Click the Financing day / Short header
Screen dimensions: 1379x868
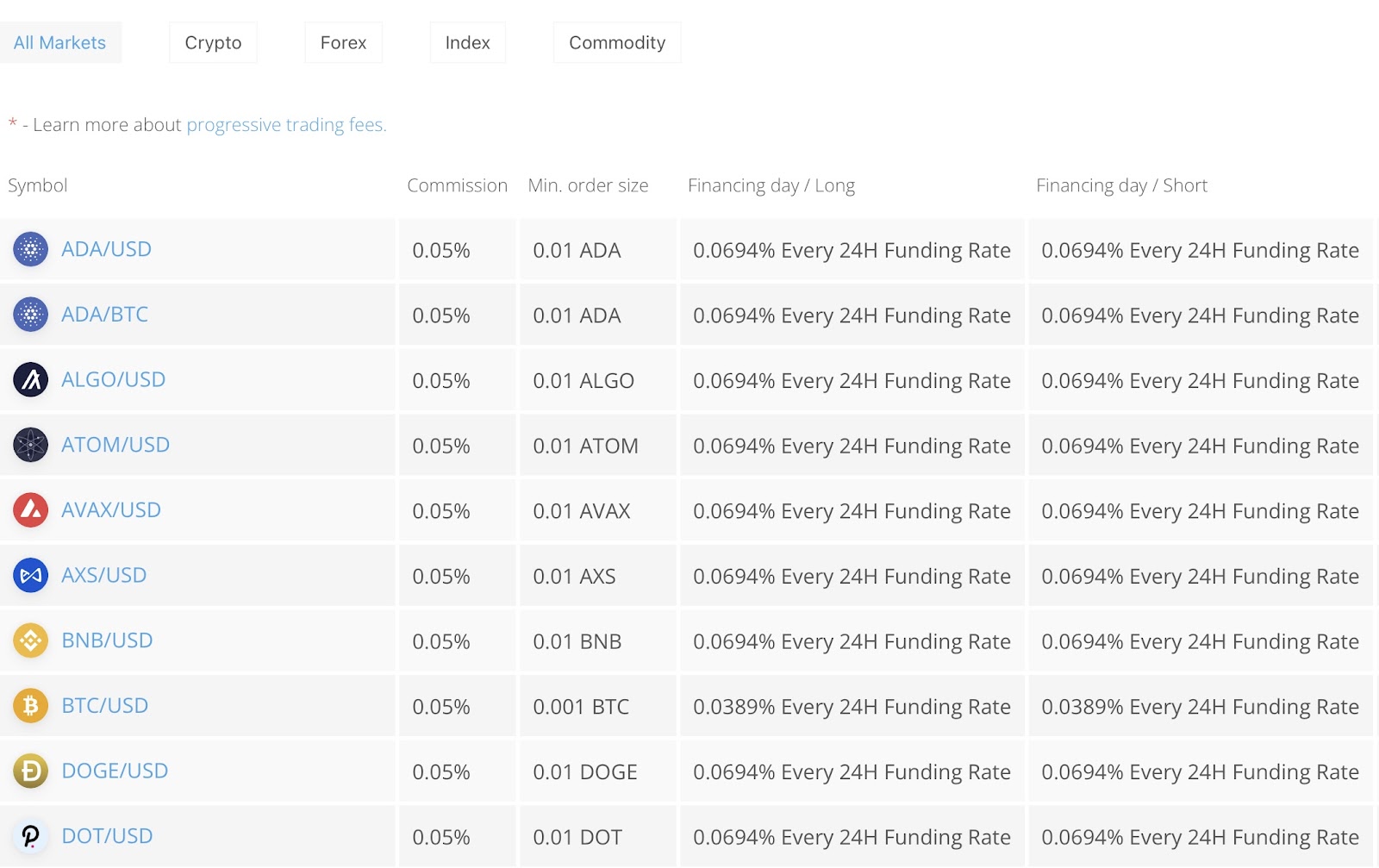pos(1121,186)
